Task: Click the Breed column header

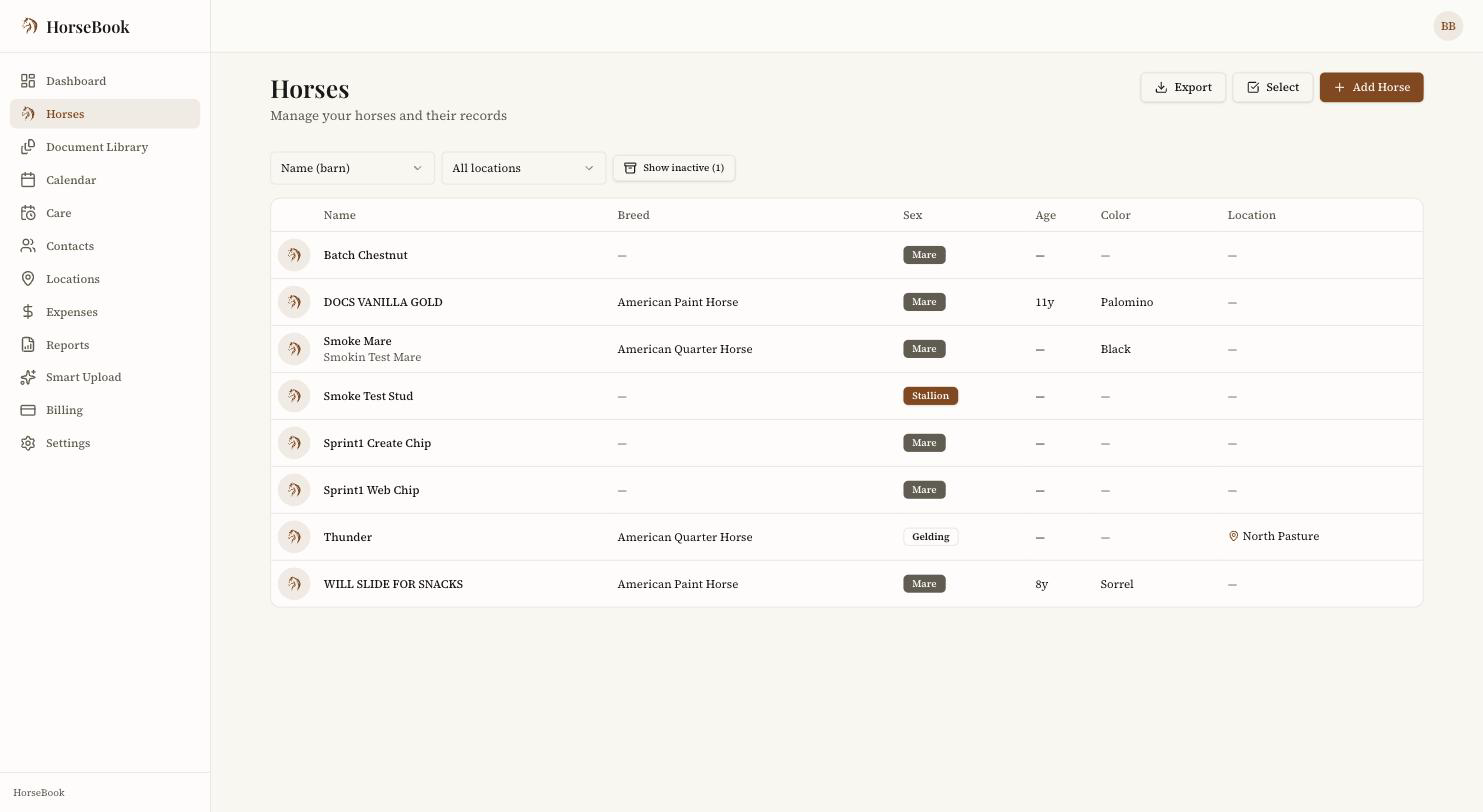Action: point(634,215)
